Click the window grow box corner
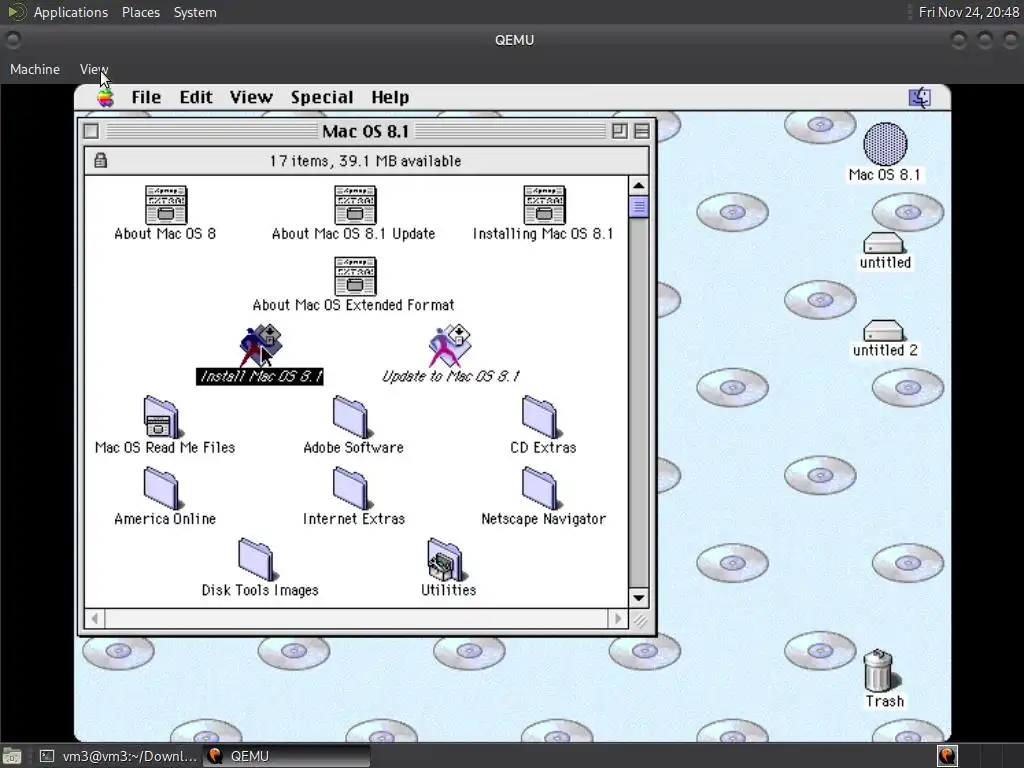 [x=640, y=620]
